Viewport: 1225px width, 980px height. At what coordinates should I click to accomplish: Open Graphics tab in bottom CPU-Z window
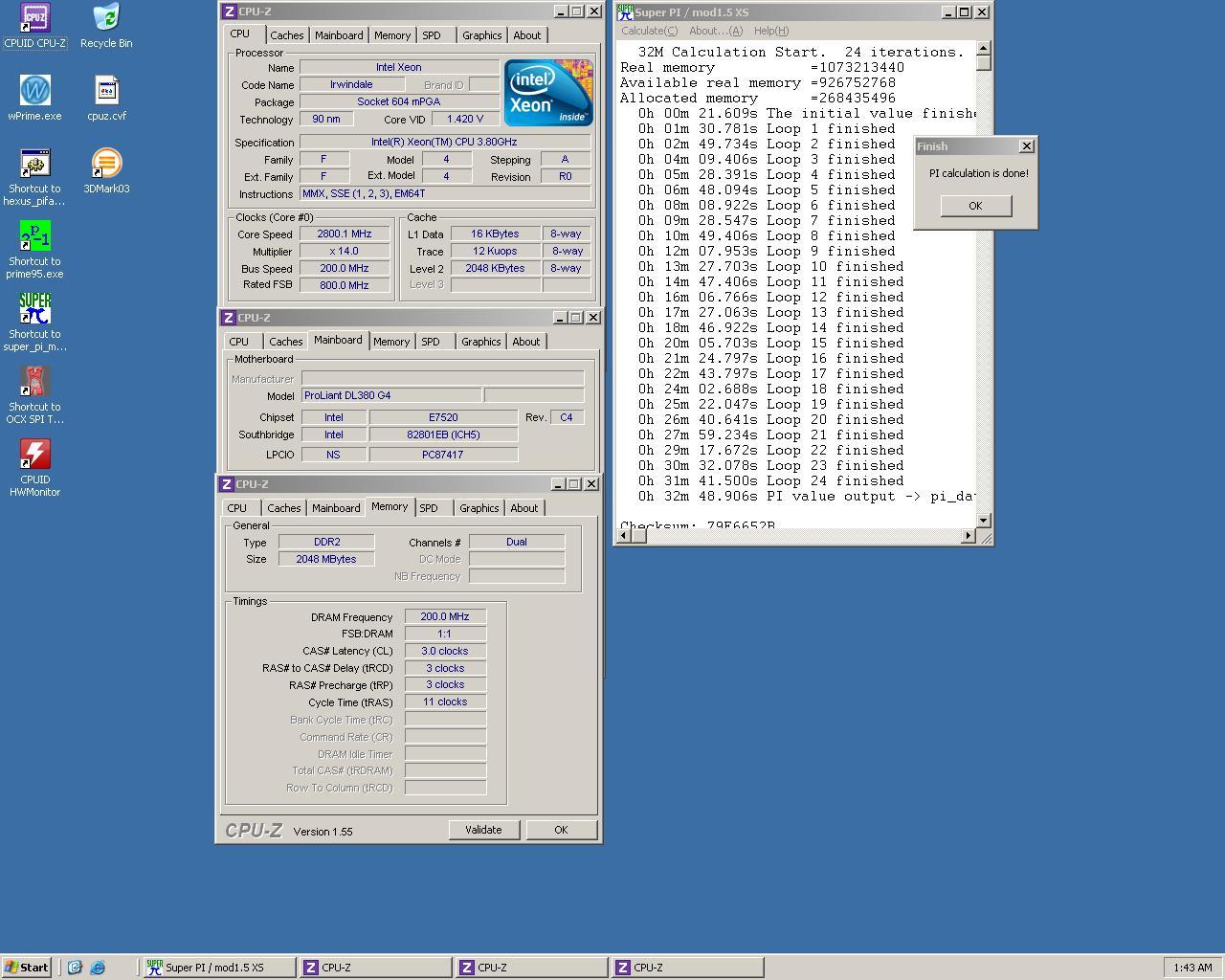pos(479,508)
